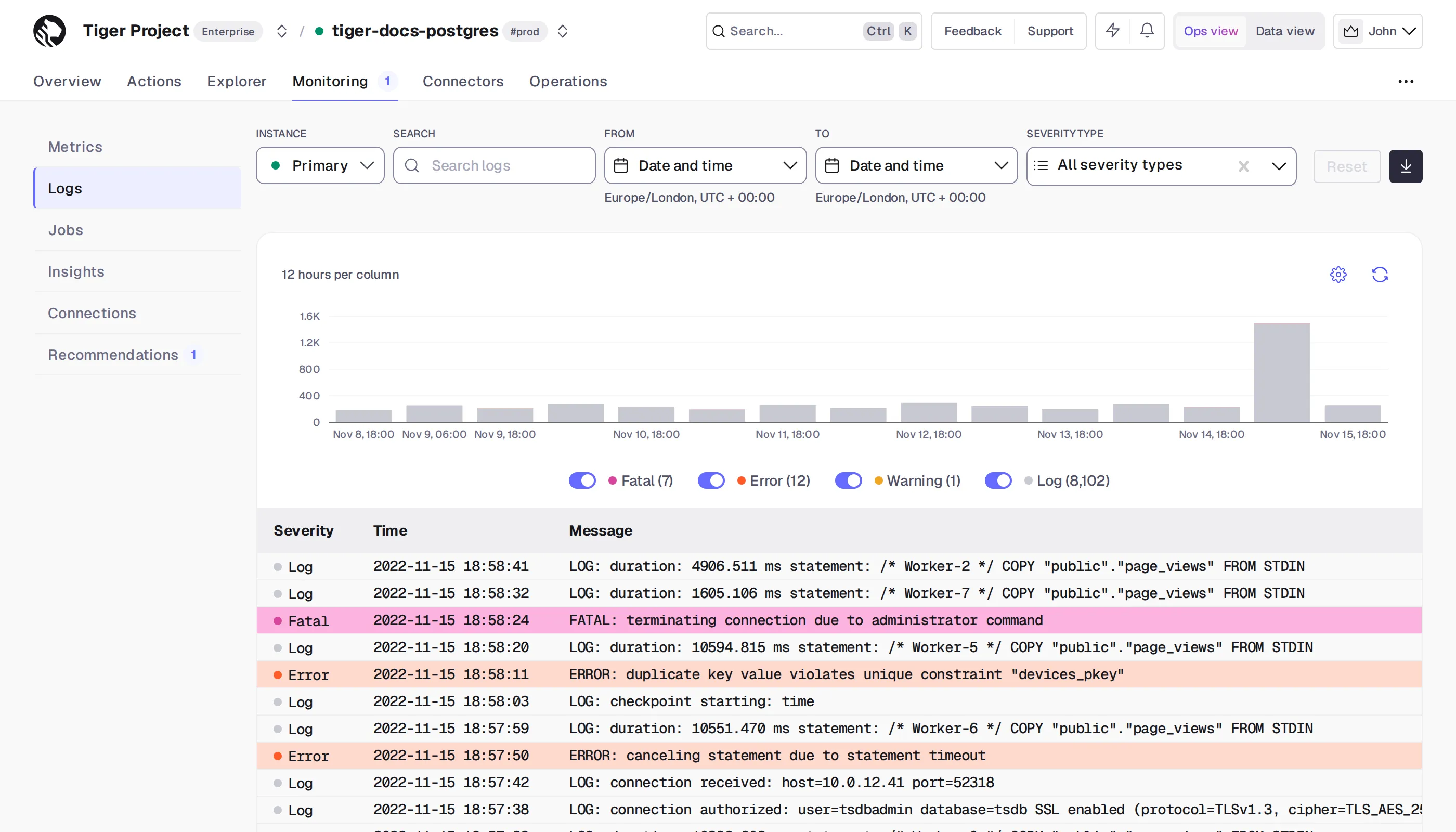Click the tallest chart bar near Nov 15

click(1282, 372)
